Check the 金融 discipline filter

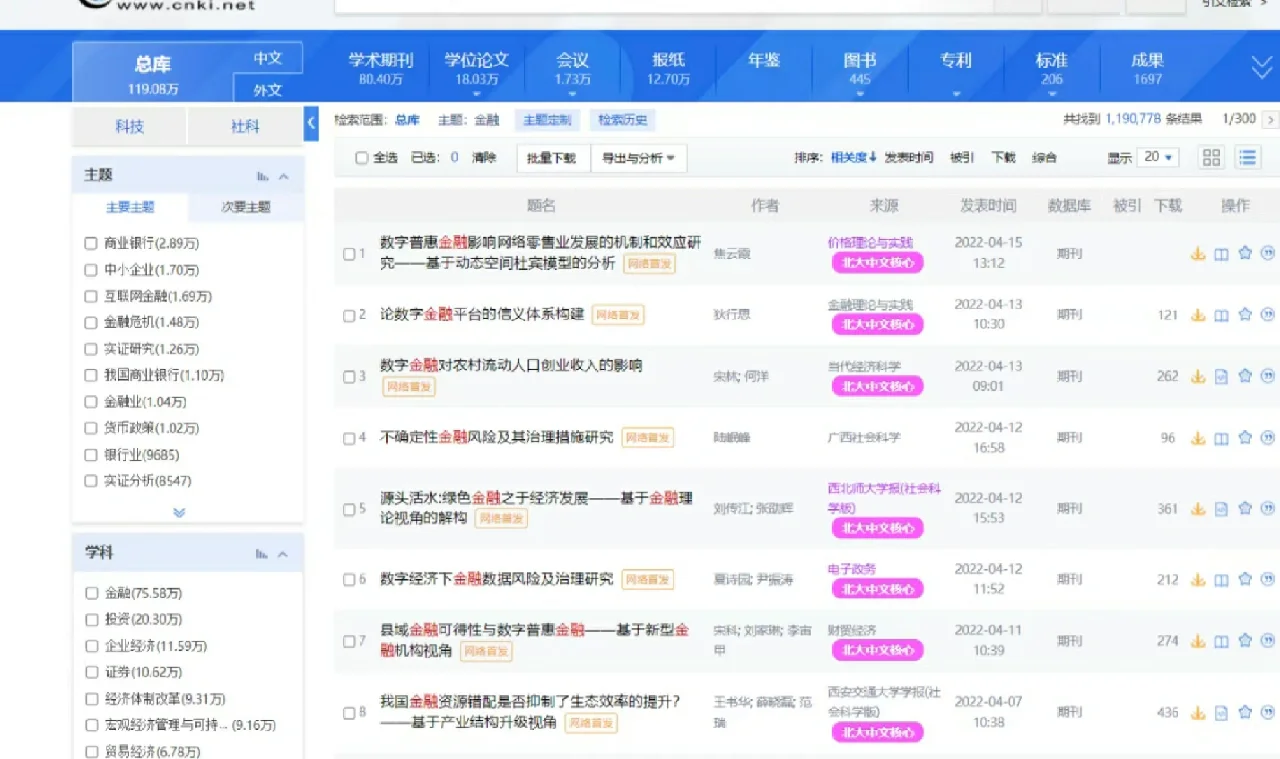click(92, 592)
